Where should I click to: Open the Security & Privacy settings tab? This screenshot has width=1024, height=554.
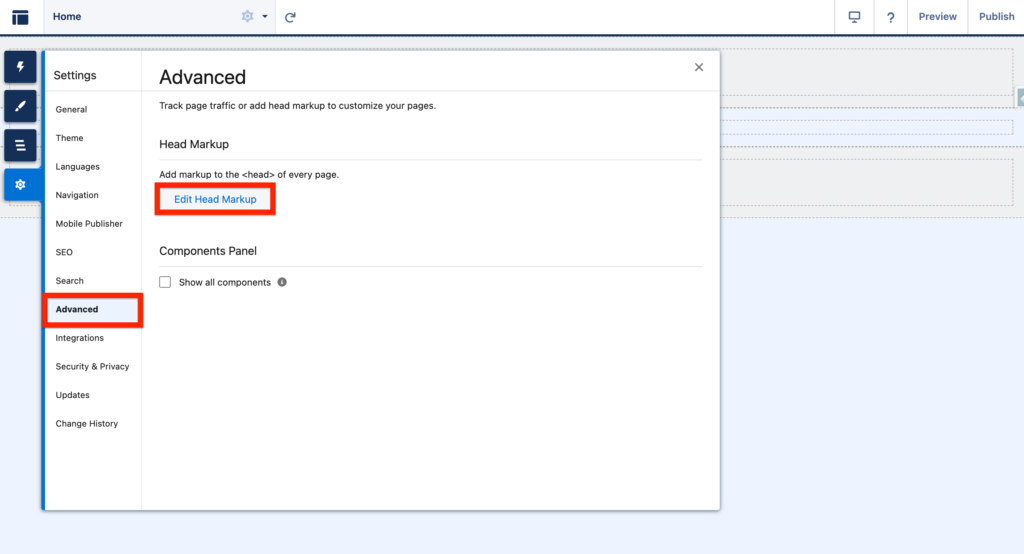pos(92,367)
